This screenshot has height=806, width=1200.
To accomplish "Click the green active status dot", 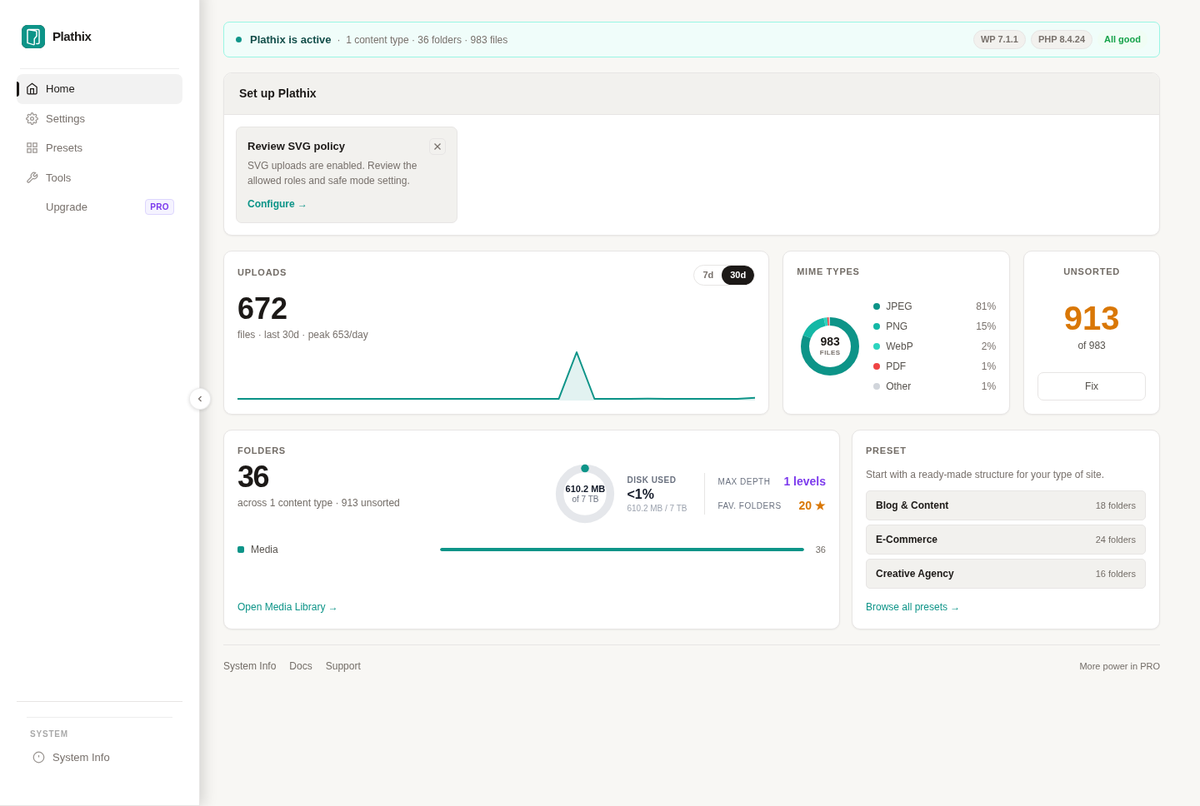I will [x=239, y=40].
